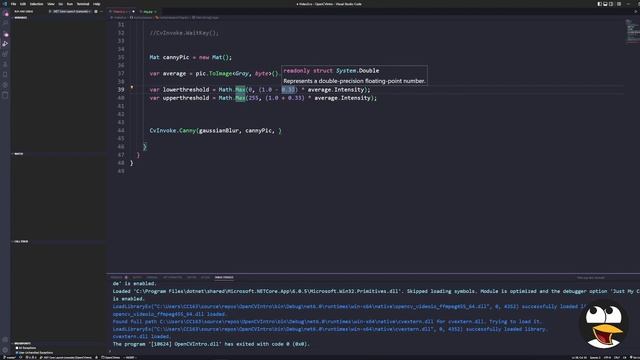Toggle primary side bar layout icon
The height and width of the screenshot is (360, 640).
600,4
